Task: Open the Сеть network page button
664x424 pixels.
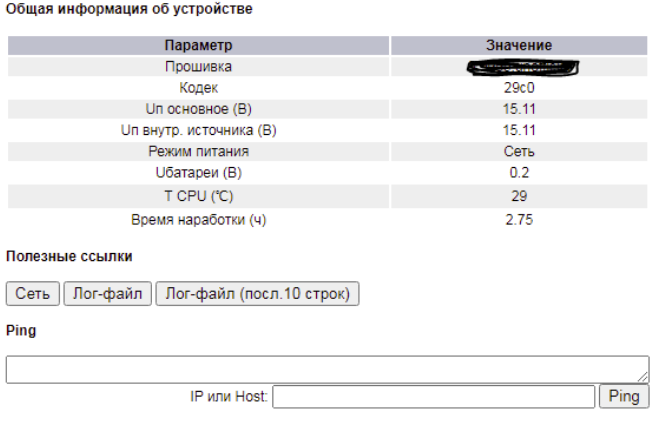Action: click(x=33, y=294)
